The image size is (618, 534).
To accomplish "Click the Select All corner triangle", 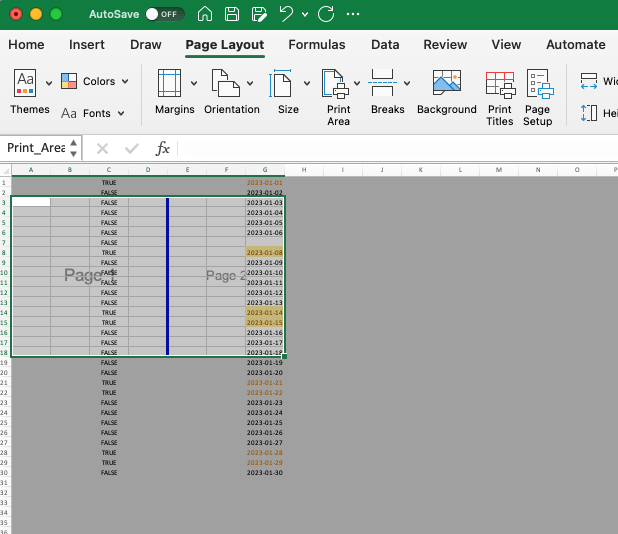I will tap(6, 170).
